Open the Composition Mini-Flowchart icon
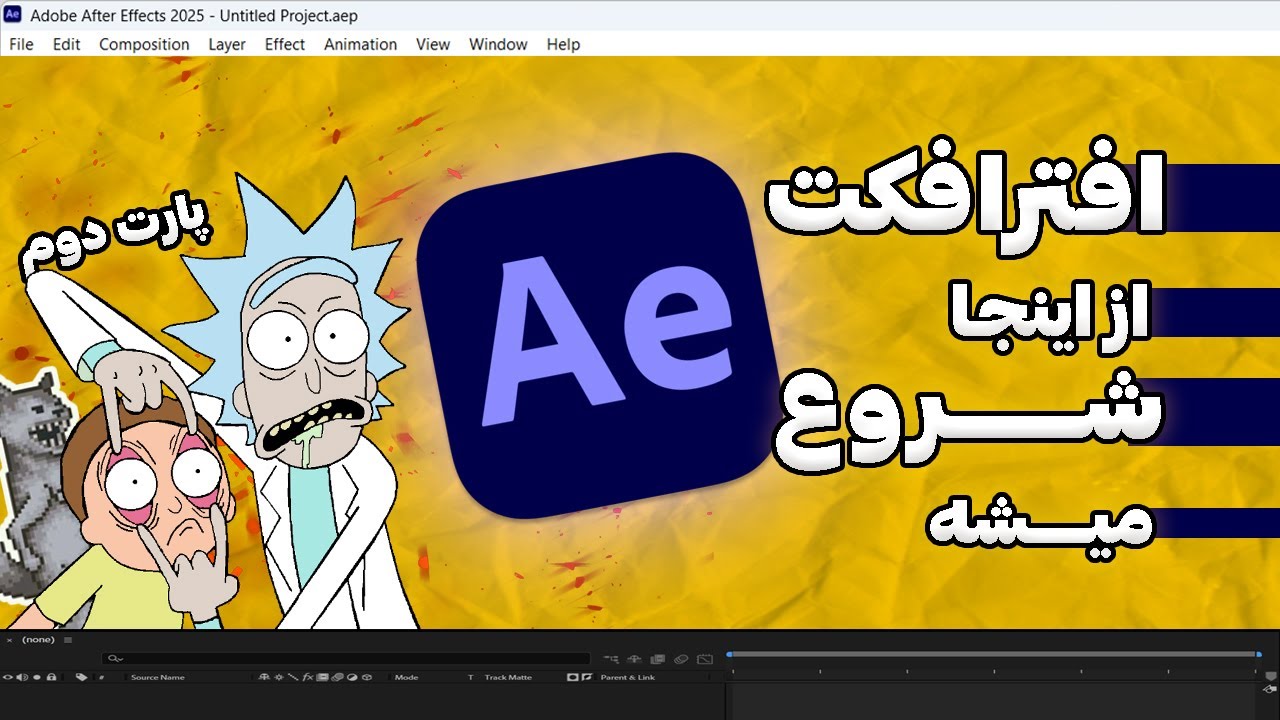The height and width of the screenshot is (720, 1280). [611, 660]
